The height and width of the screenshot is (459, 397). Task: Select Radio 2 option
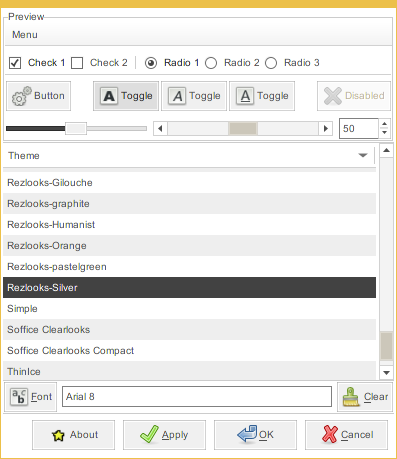[x=211, y=63]
